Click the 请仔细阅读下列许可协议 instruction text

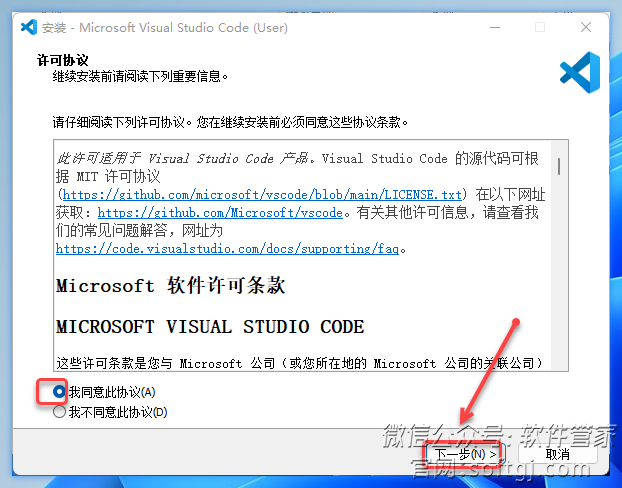tap(230, 122)
